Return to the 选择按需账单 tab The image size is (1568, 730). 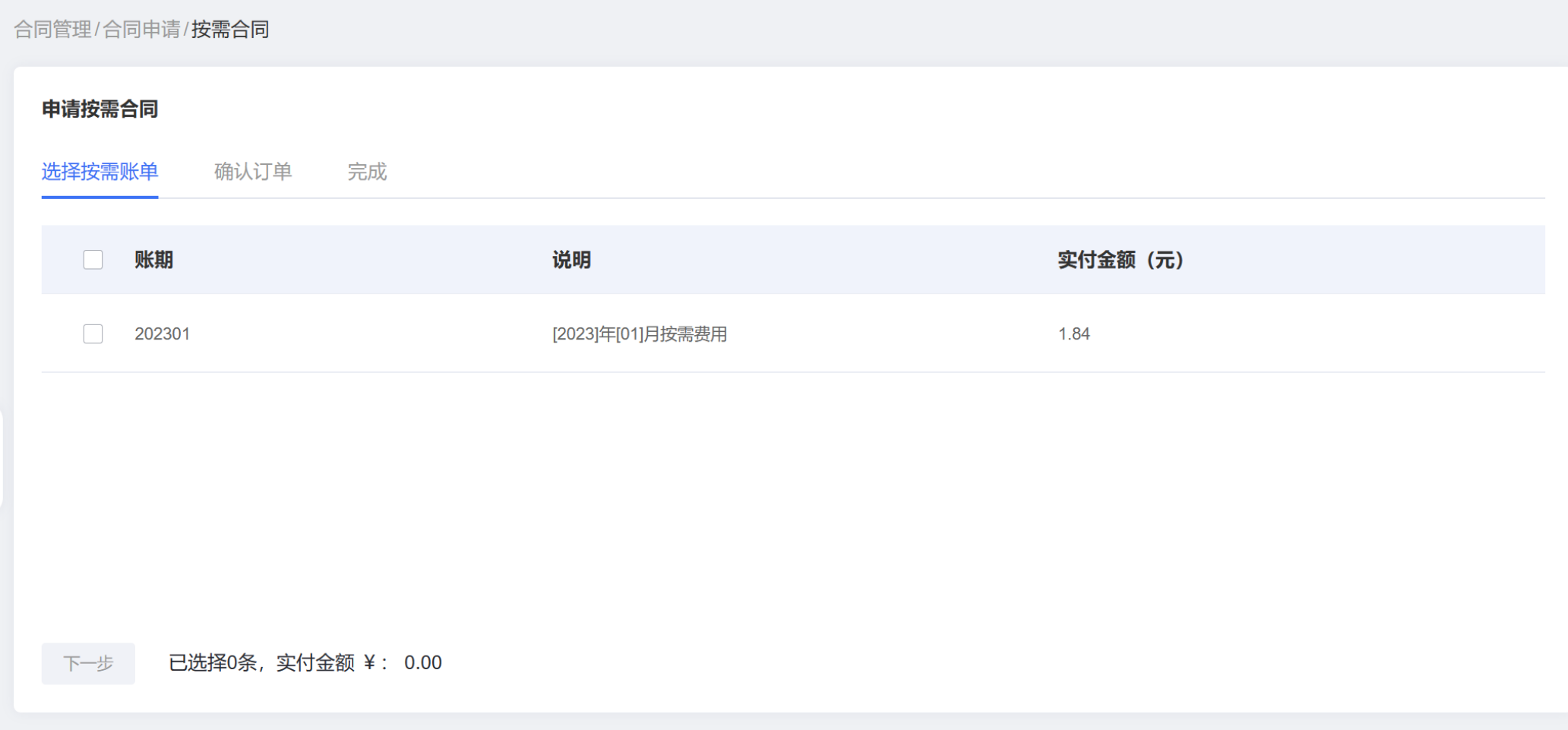tap(100, 172)
